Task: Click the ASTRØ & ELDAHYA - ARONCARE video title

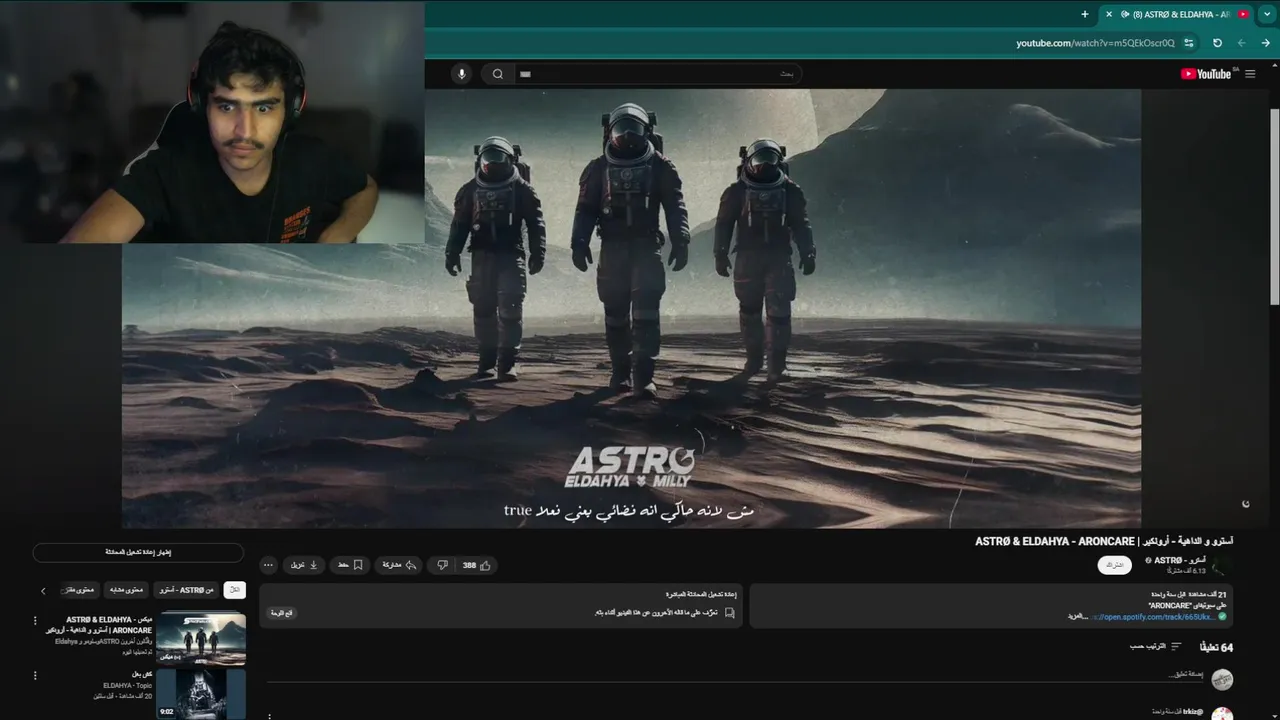Action: click(1104, 541)
